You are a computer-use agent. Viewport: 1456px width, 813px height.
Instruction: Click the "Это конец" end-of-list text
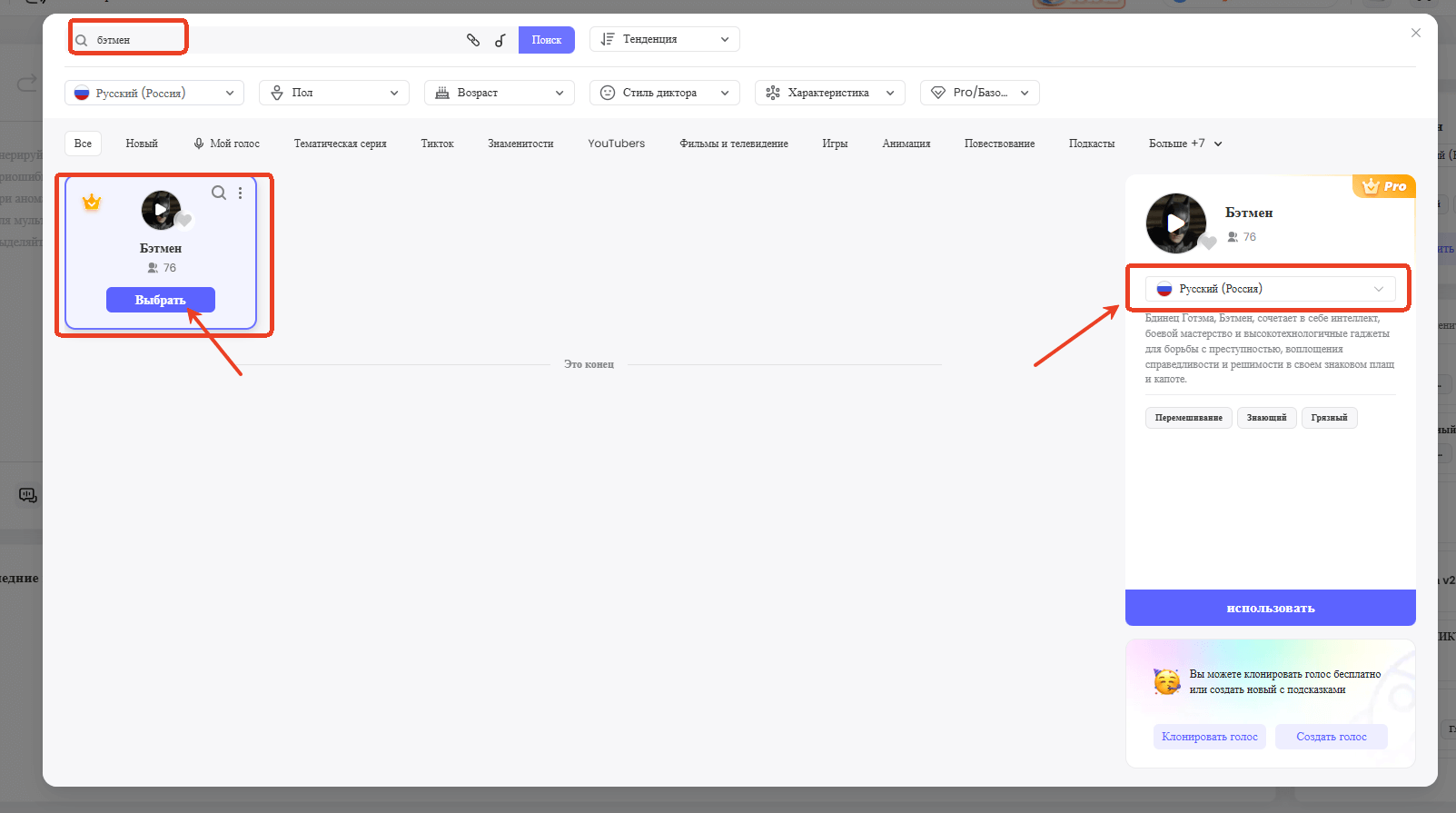pos(589,364)
